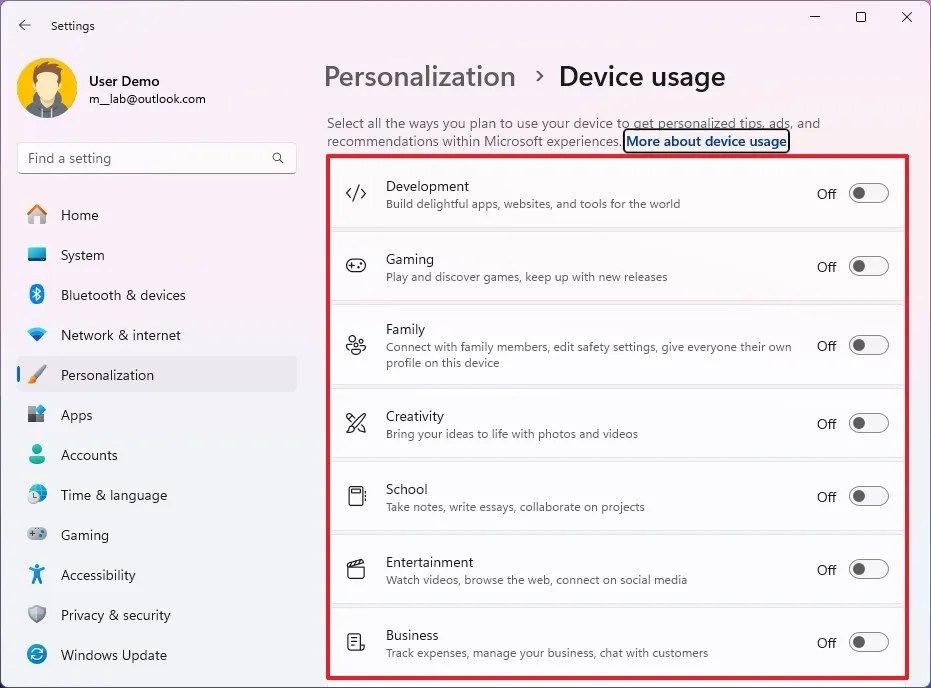
Task: Click the Creativity scissors icon
Action: tap(355, 422)
